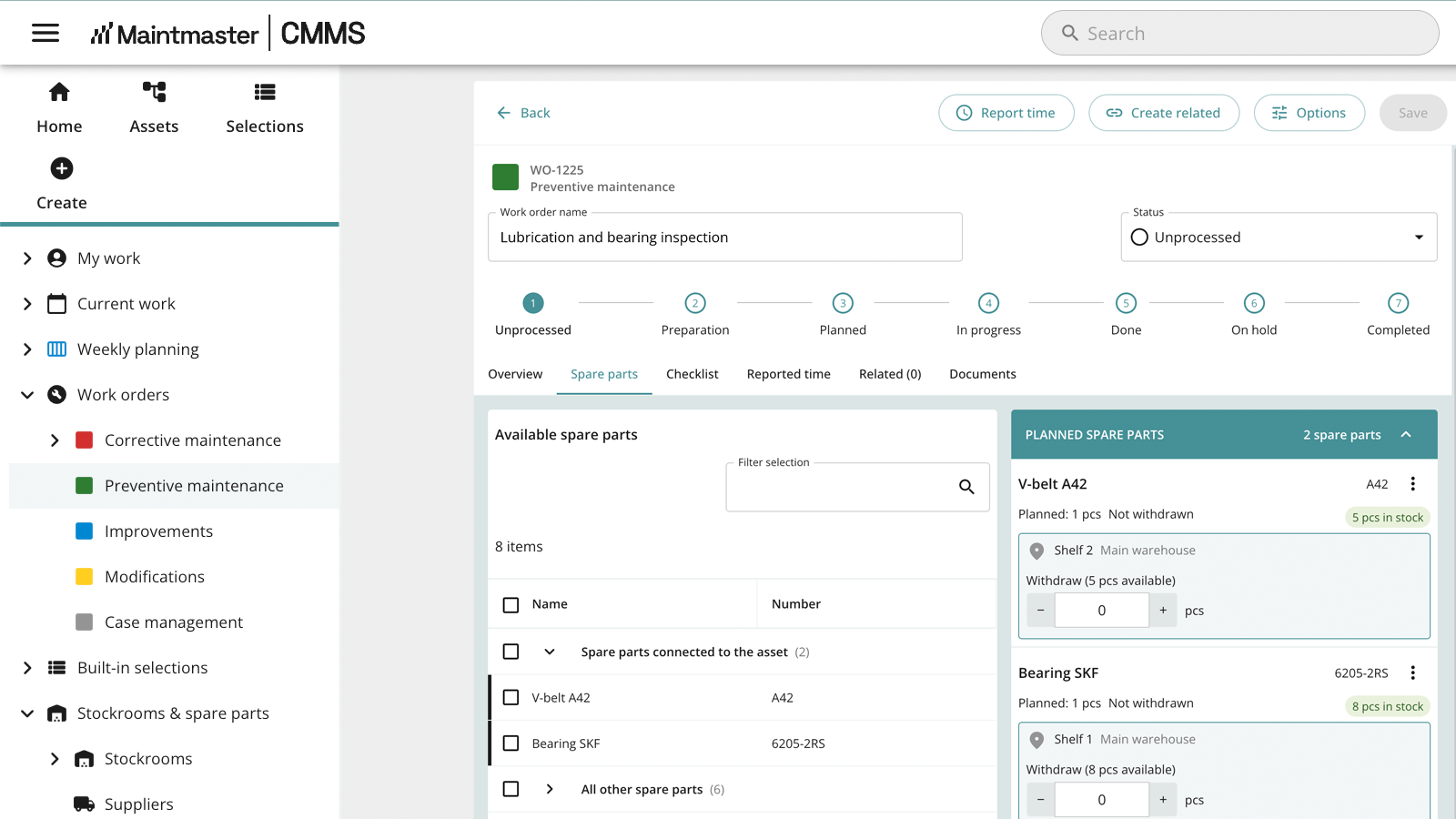The image size is (1456, 819).
Task: Switch to the Checklist tab
Action: pyautogui.click(x=692, y=374)
